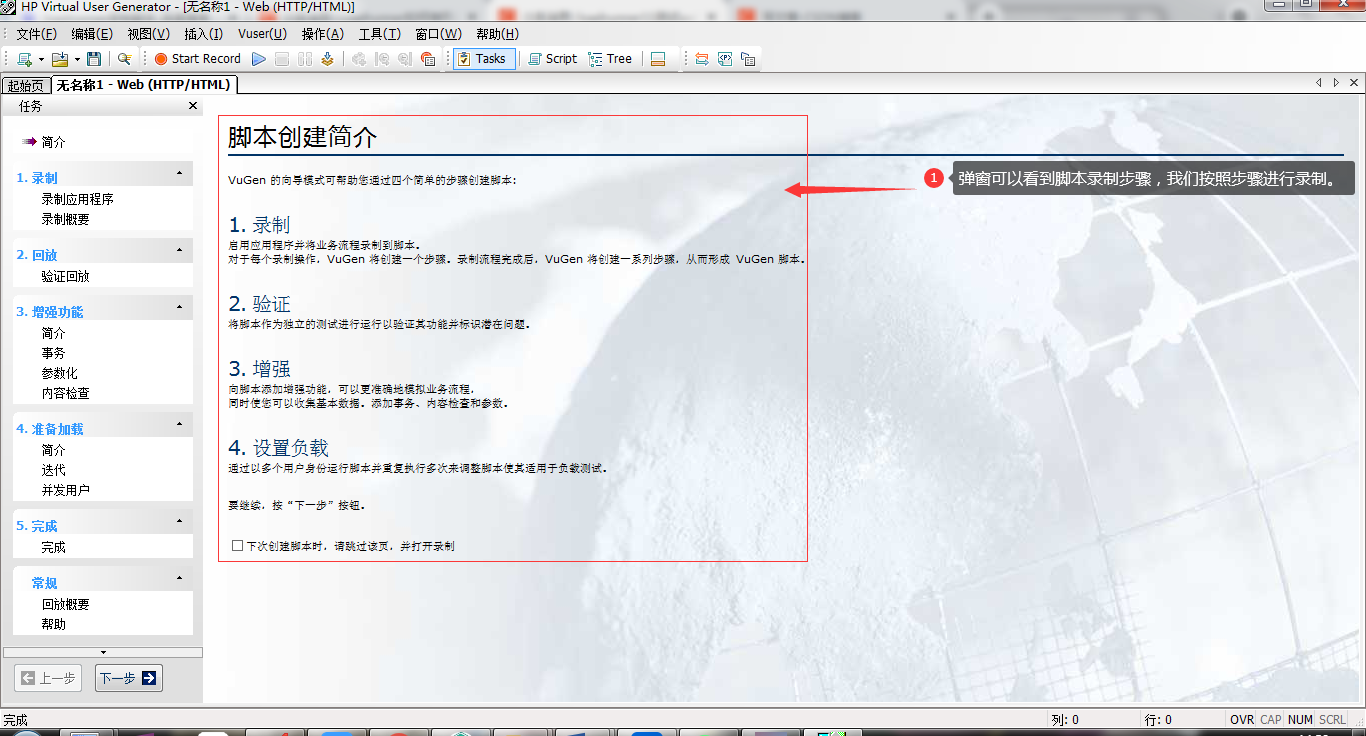Toggle the Tasks view button
1366x736 pixels.
click(x=482, y=59)
